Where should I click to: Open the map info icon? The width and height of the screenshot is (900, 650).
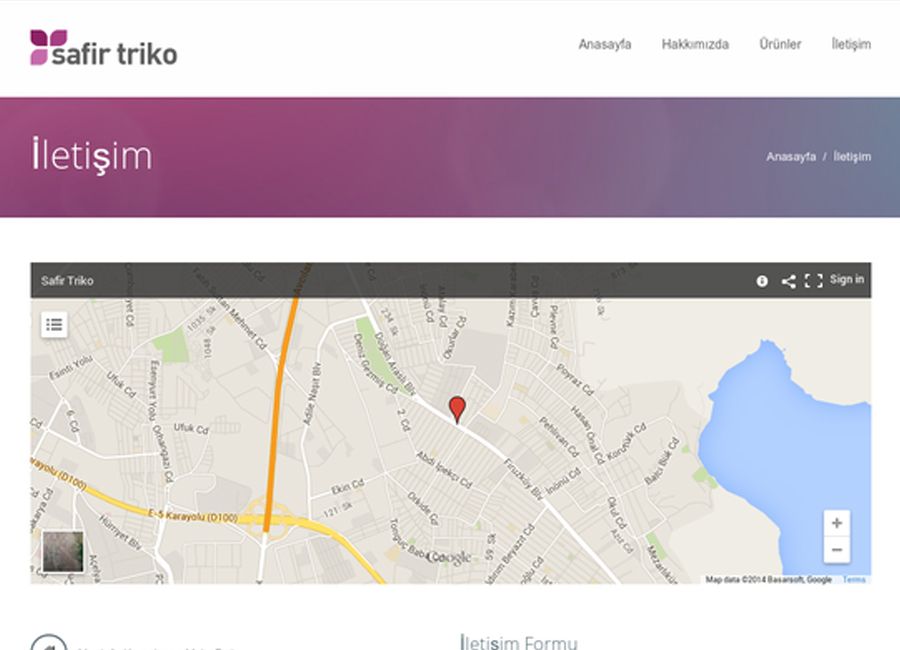point(762,281)
